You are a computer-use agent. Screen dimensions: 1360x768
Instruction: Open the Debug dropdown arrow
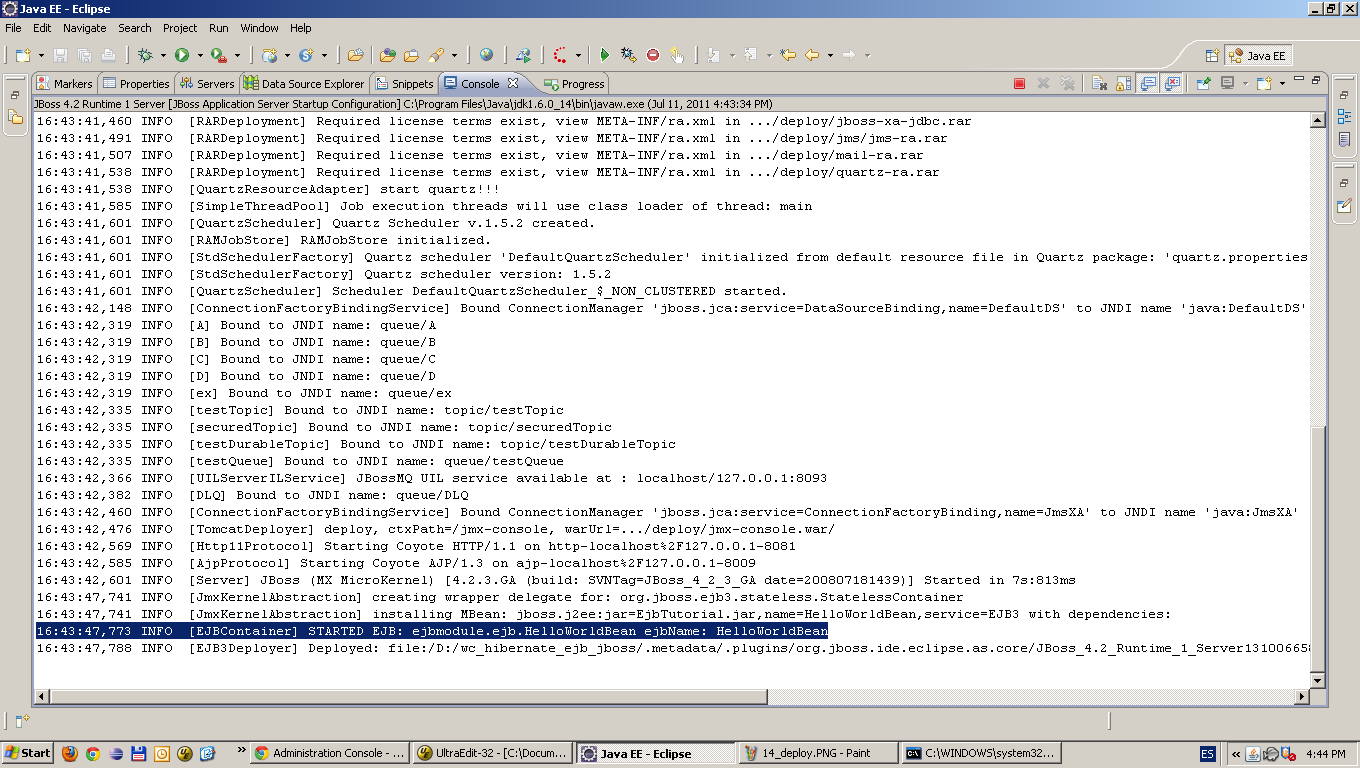point(162,54)
